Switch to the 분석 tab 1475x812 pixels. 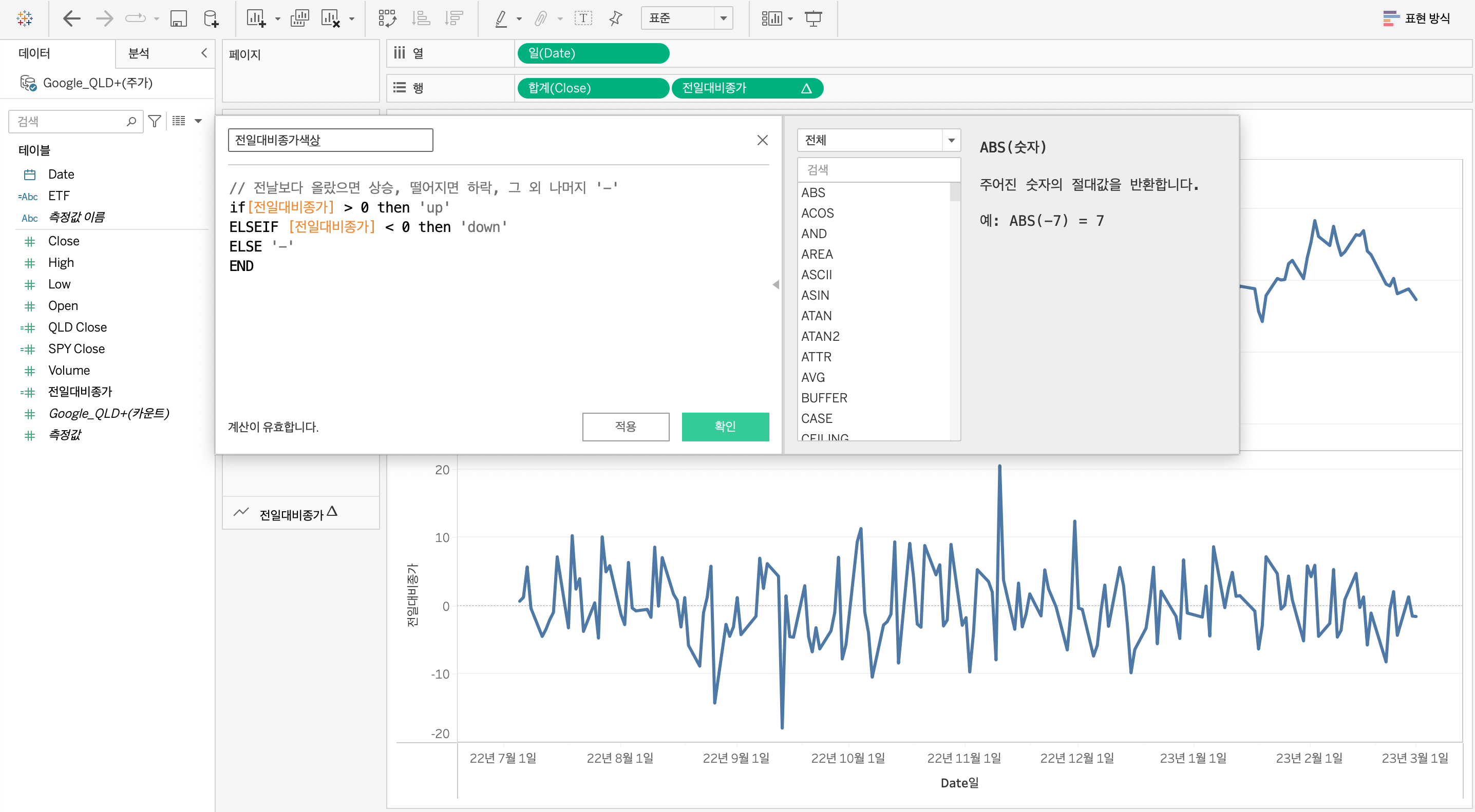tap(139, 53)
